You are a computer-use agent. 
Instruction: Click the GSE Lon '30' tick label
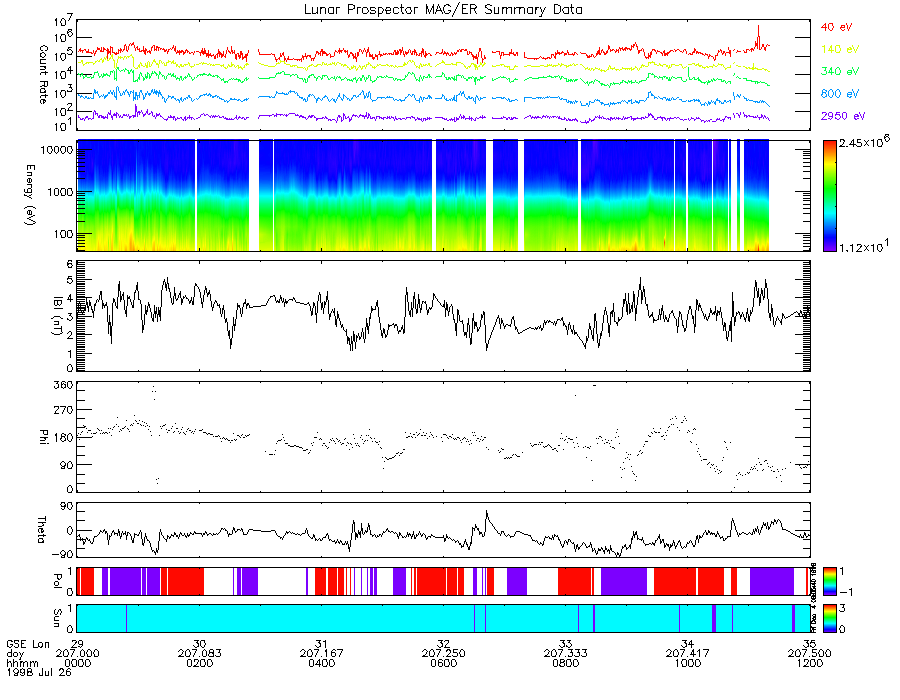click(199, 644)
